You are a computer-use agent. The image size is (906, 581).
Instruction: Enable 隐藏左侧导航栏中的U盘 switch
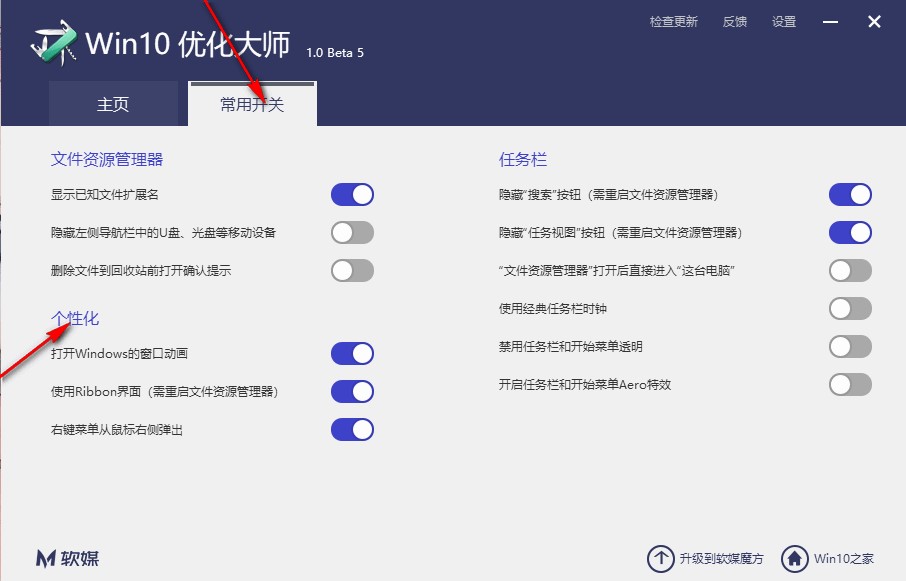pos(352,233)
